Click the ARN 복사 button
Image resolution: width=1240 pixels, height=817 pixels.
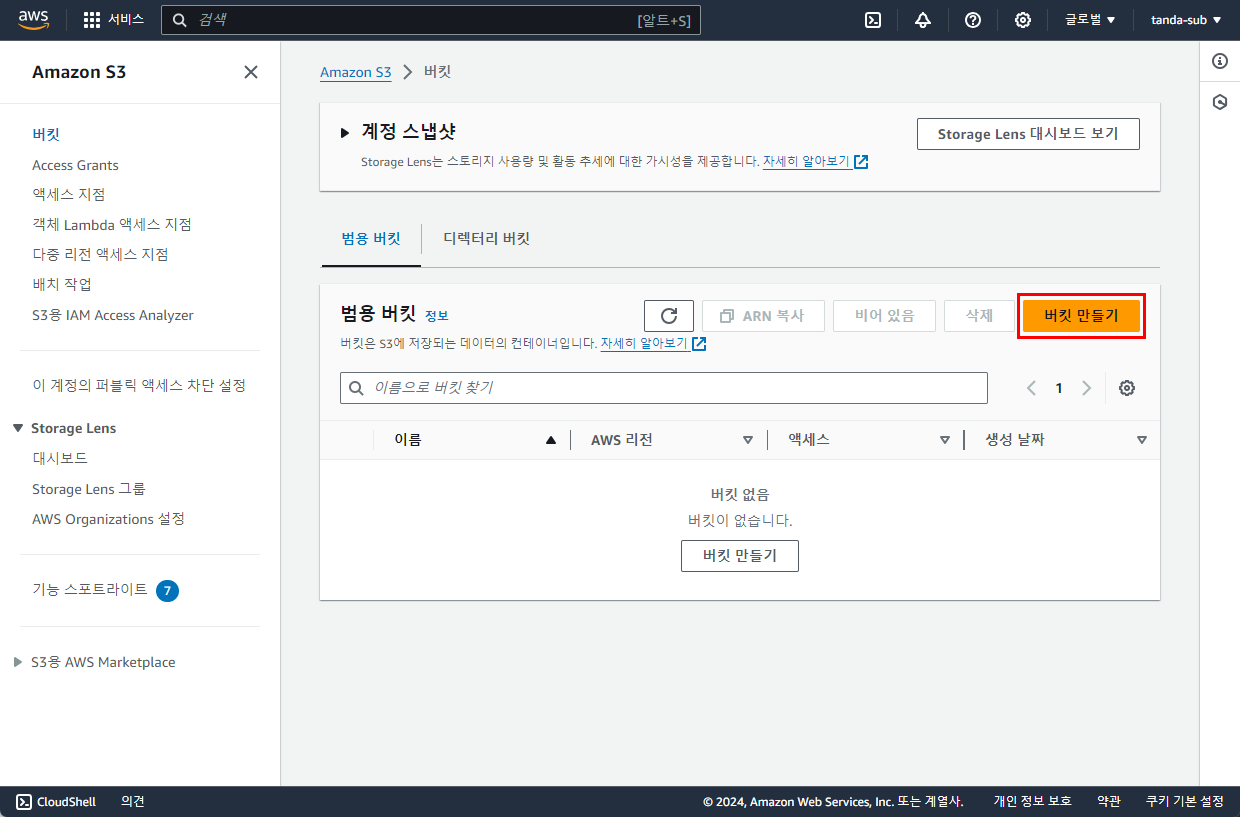point(763,316)
